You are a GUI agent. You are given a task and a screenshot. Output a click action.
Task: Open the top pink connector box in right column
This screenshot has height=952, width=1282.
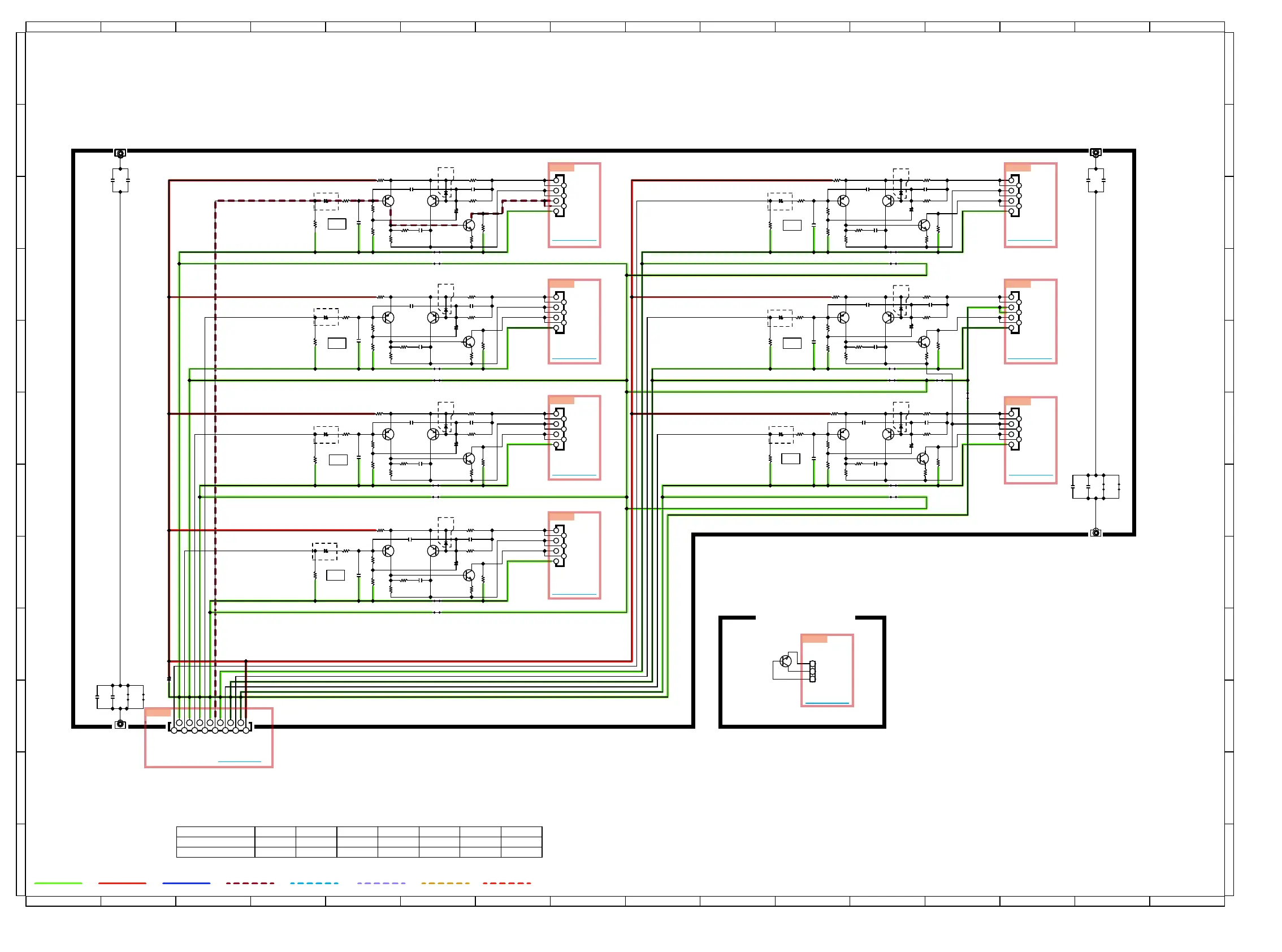1030,205
